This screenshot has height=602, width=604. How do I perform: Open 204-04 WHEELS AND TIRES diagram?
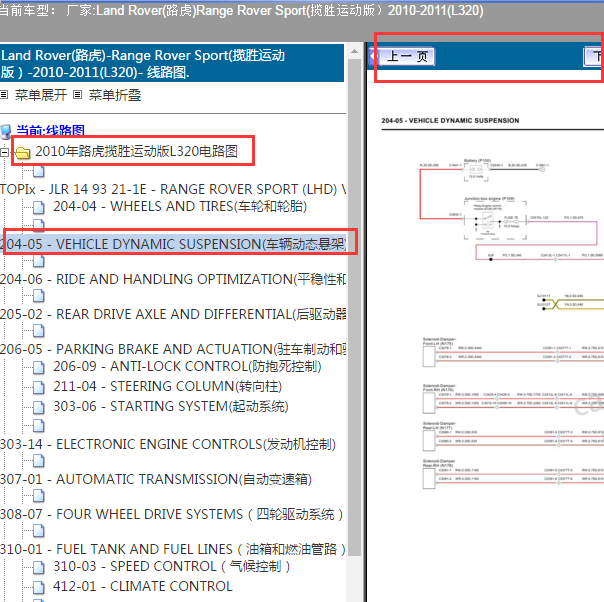tap(180, 206)
